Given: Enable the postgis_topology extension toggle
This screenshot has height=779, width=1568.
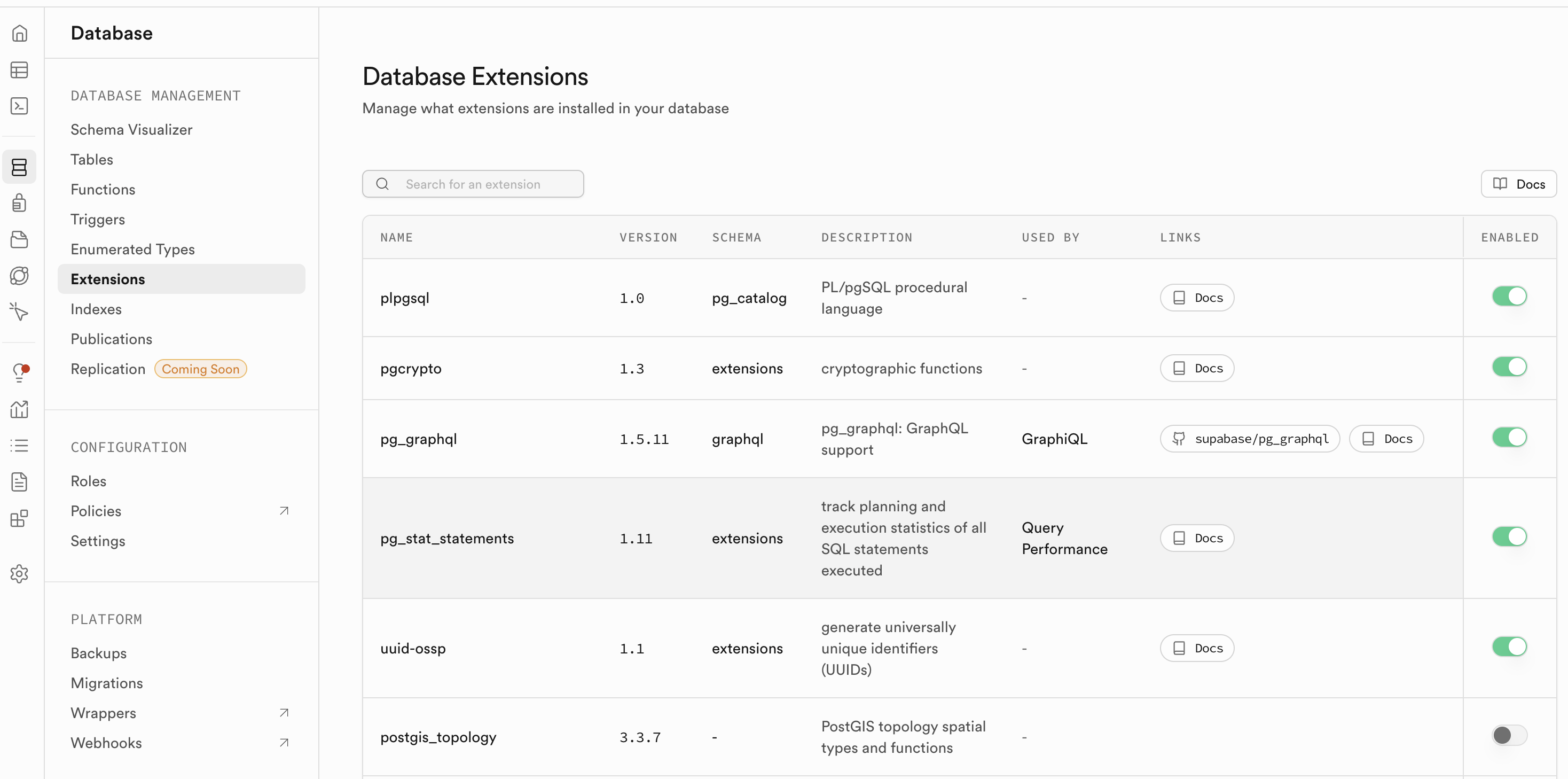Looking at the screenshot, I should pyautogui.click(x=1509, y=735).
